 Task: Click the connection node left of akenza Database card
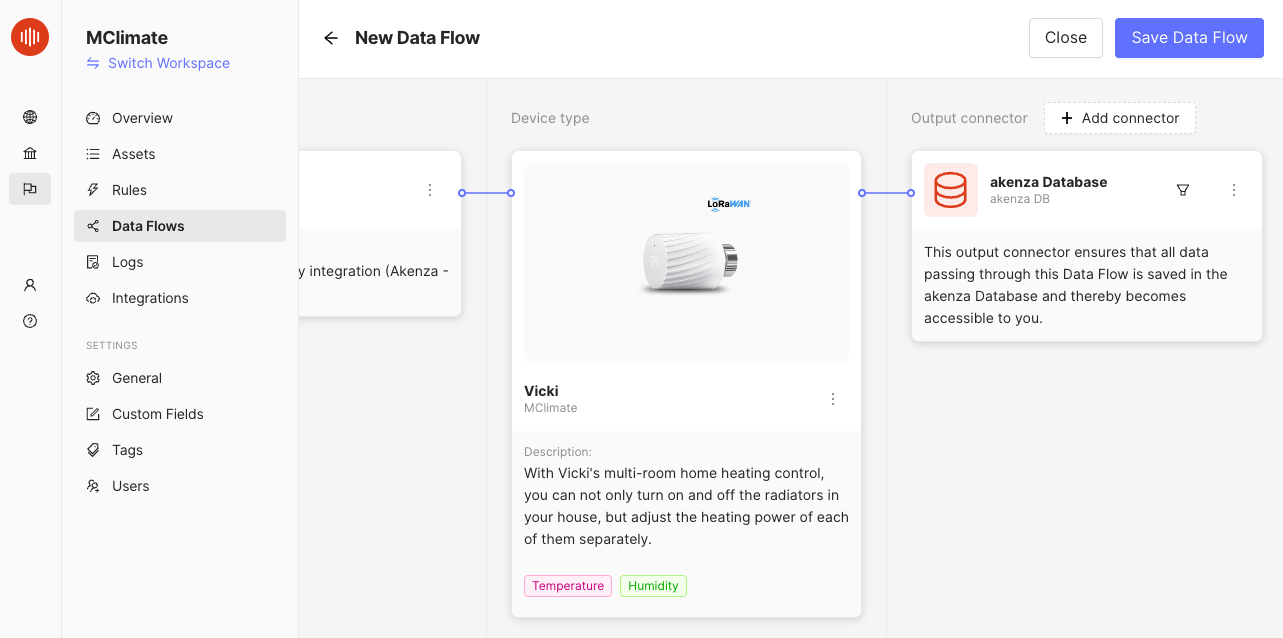pyautogui.click(x=911, y=193)
